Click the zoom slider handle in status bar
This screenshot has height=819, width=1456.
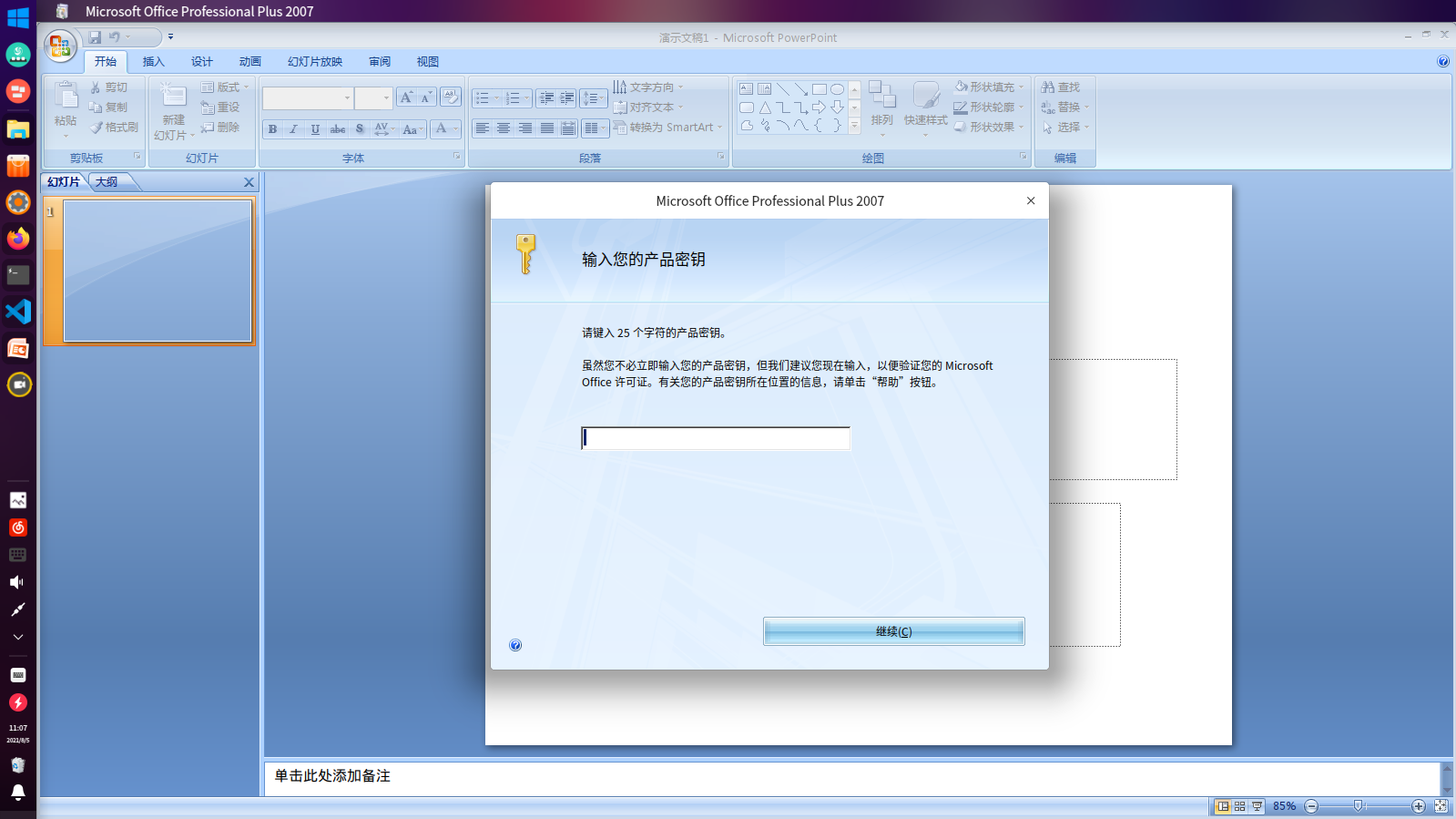click(x=1358, y=806)
